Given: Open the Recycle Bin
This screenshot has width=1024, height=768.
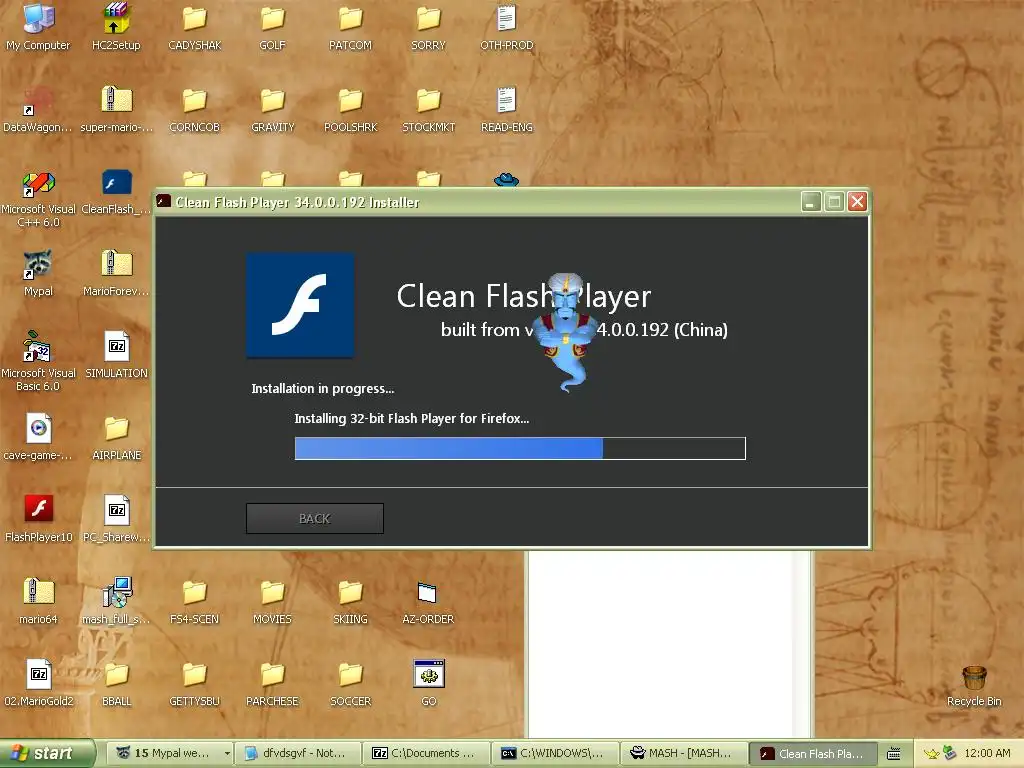Looking at the screenshot, I should [974, 686].
